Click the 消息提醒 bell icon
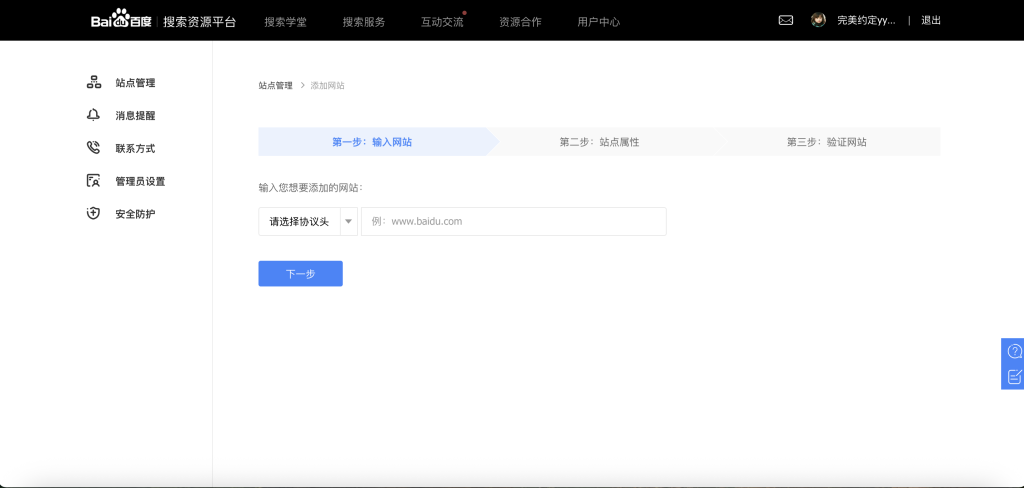 click(x=93, y=115)
